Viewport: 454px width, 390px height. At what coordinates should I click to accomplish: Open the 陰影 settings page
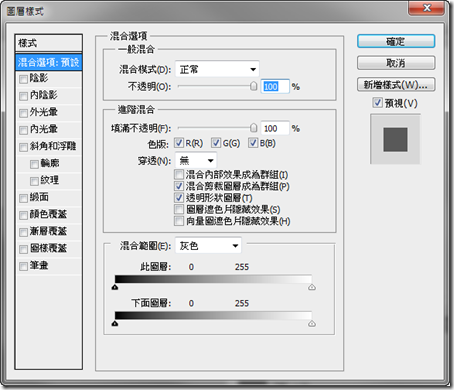click(x=39, y=78)
